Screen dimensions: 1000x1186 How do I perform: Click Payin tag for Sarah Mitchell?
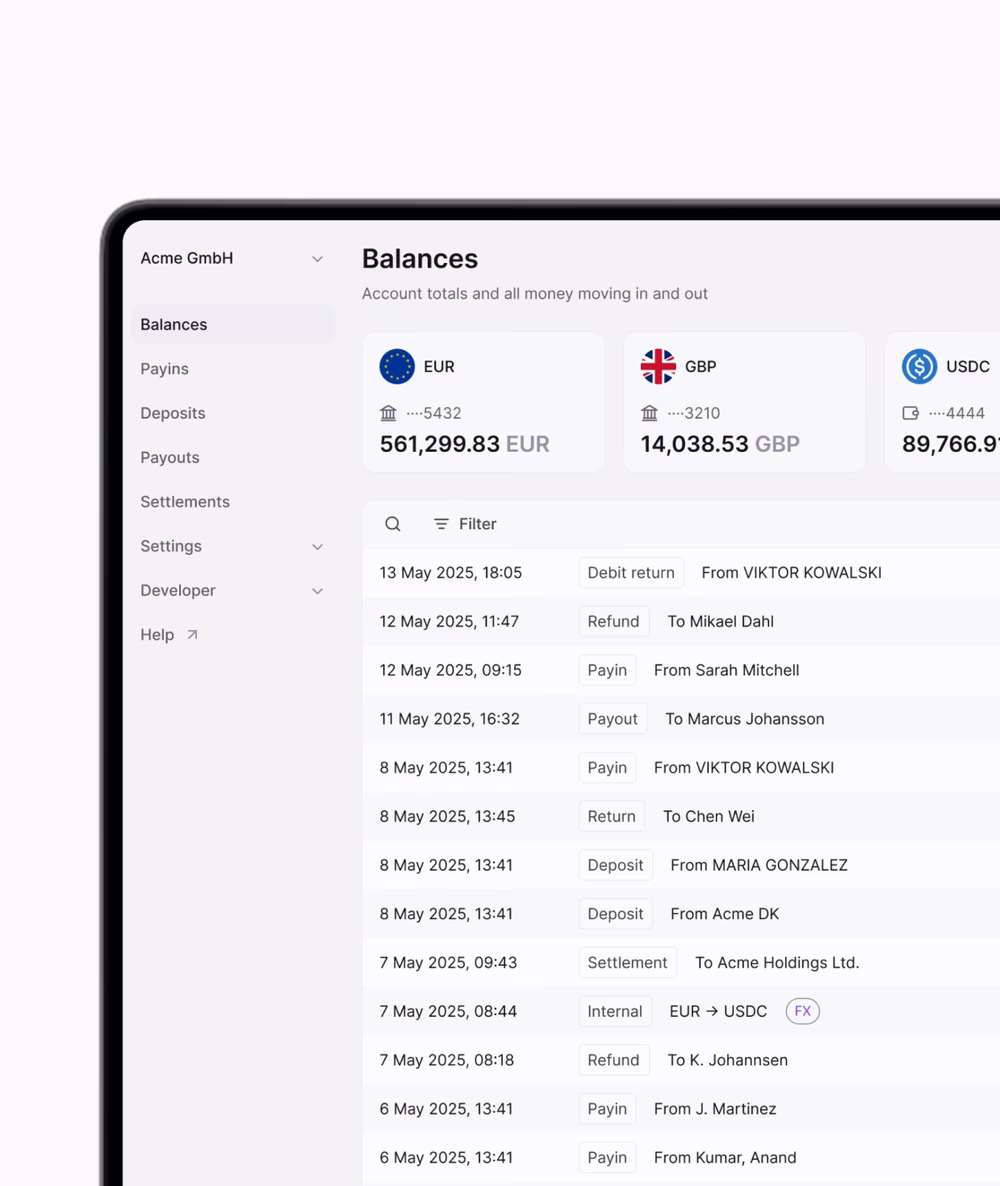[607, 670]
